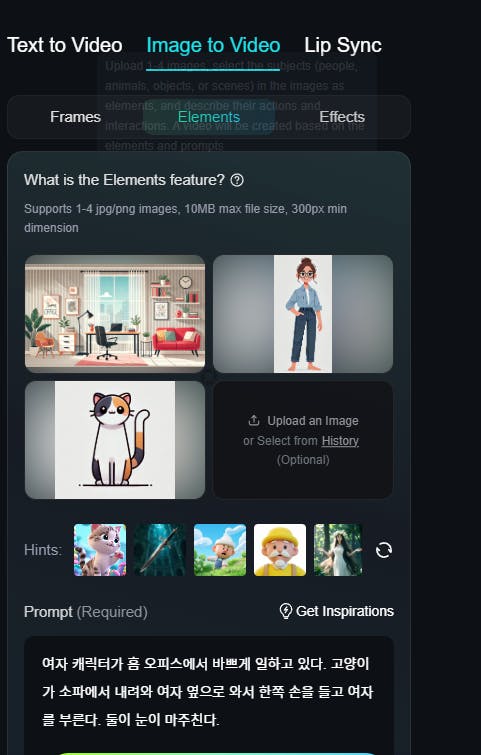The image size is (481, 755).
Task: Select the Effects mode option
Action: (342, 117)
